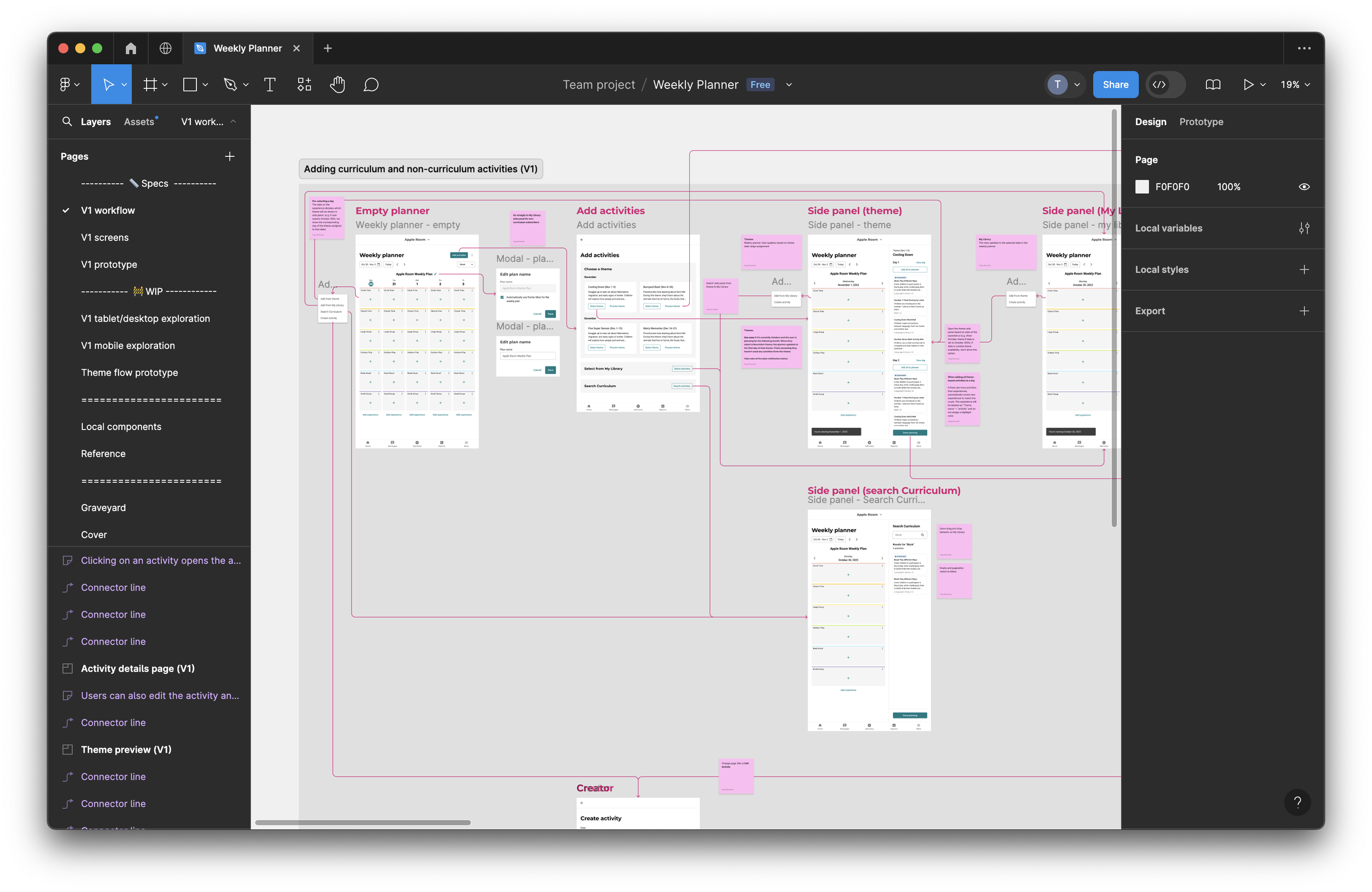Click the canvas horizontal scrollbar
The width and height of the screenshot is (1372, 892).
363,822
